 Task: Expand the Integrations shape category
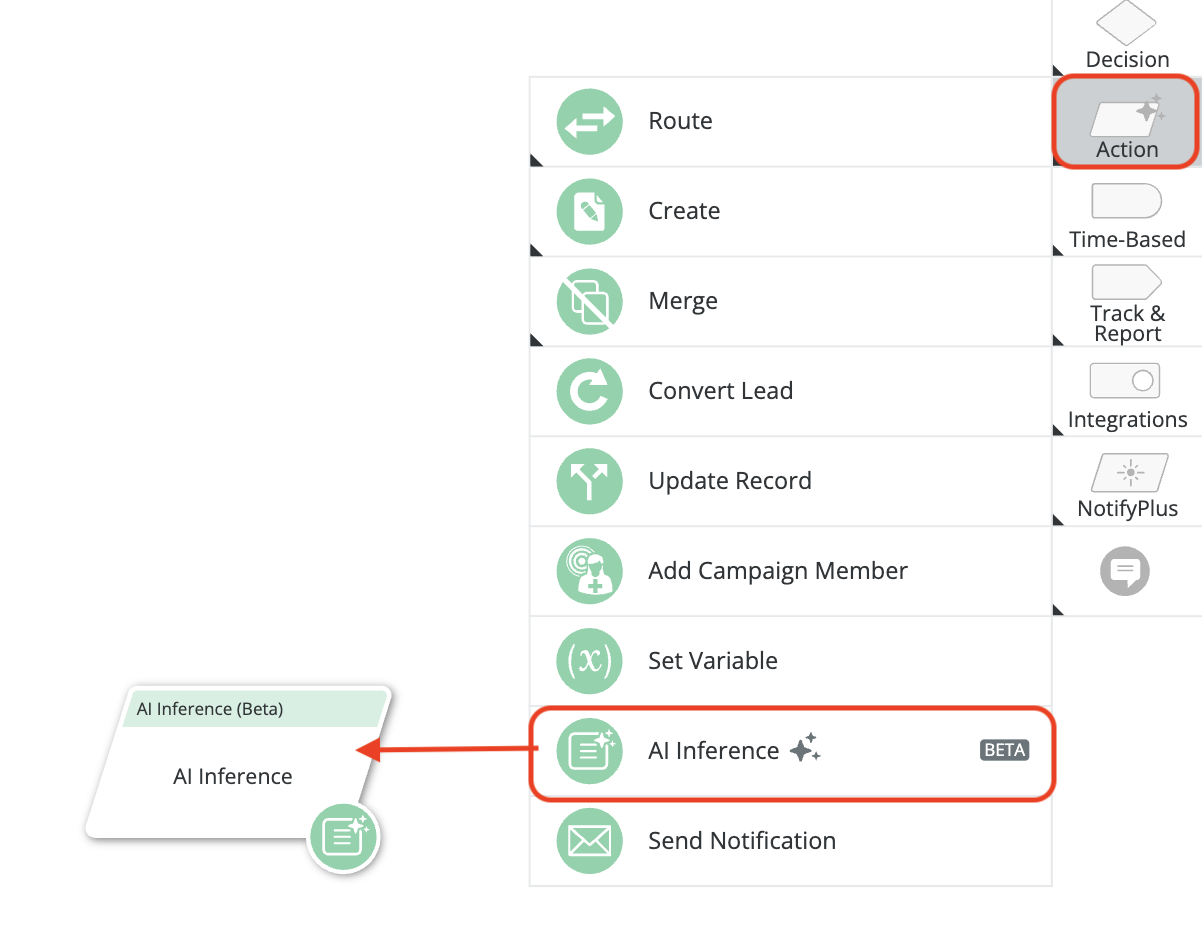(1126, 394)
